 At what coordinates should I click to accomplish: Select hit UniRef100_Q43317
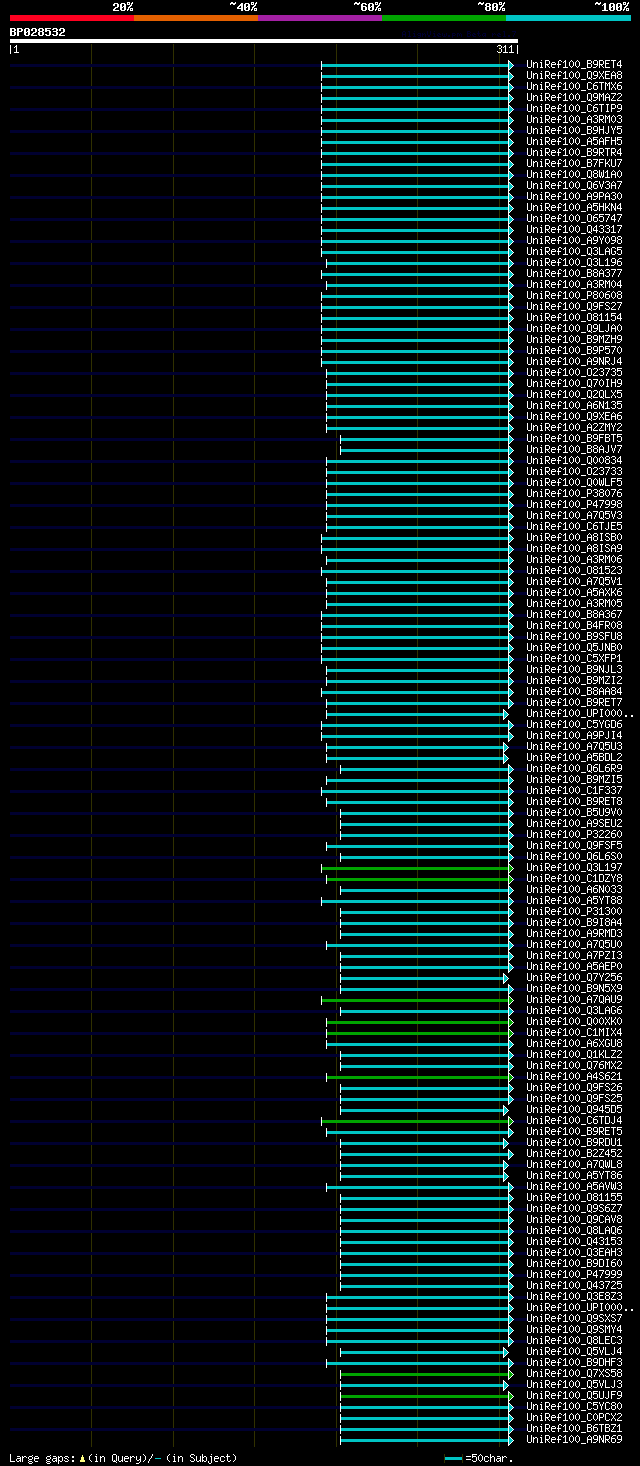574,230
